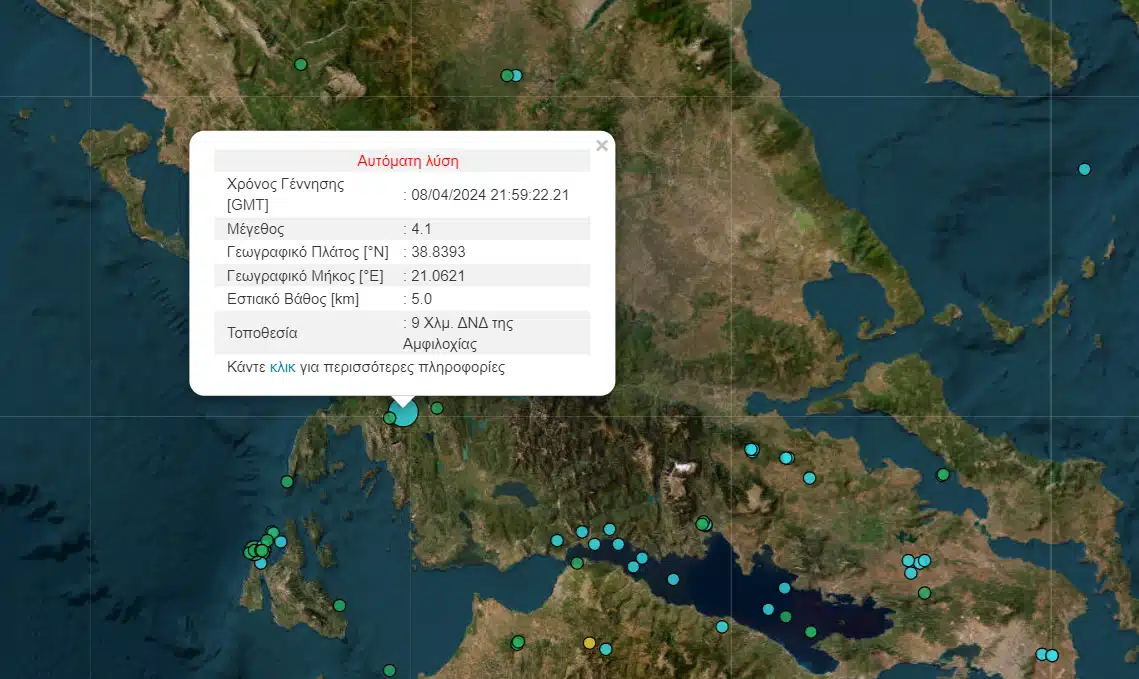Select the green marker on Lefkada island
1139x679 pixels.
[287, 482]
